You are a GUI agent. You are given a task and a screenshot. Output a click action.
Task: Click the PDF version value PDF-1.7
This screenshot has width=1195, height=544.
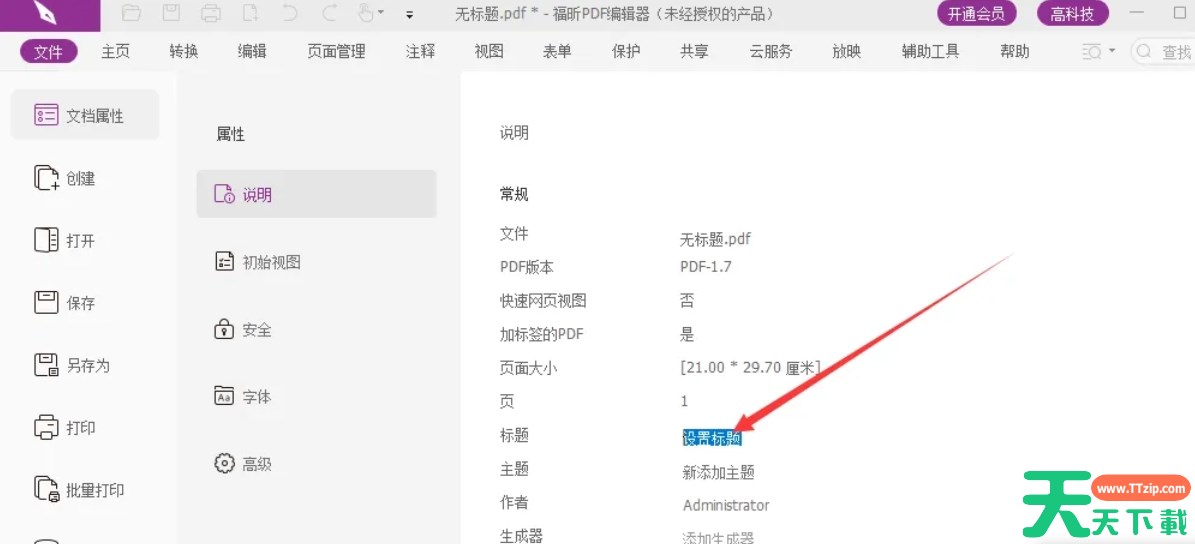point(706,267)
